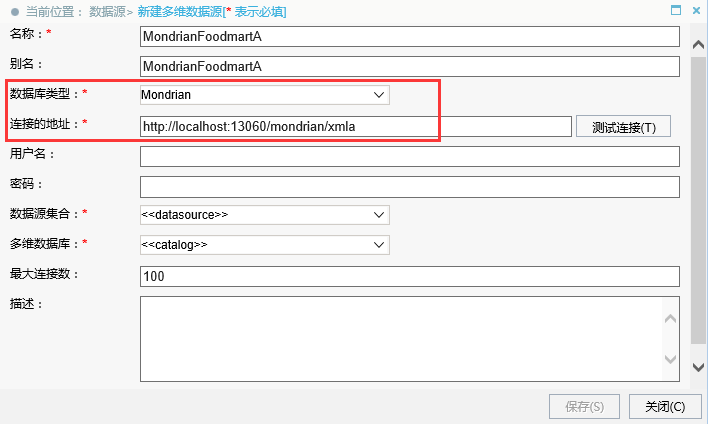Image resolution: width=708 pixels, height=424 pixels.
Task: Open the 数据源集合 datasource dropdown
Action: [x=265, y=215]
